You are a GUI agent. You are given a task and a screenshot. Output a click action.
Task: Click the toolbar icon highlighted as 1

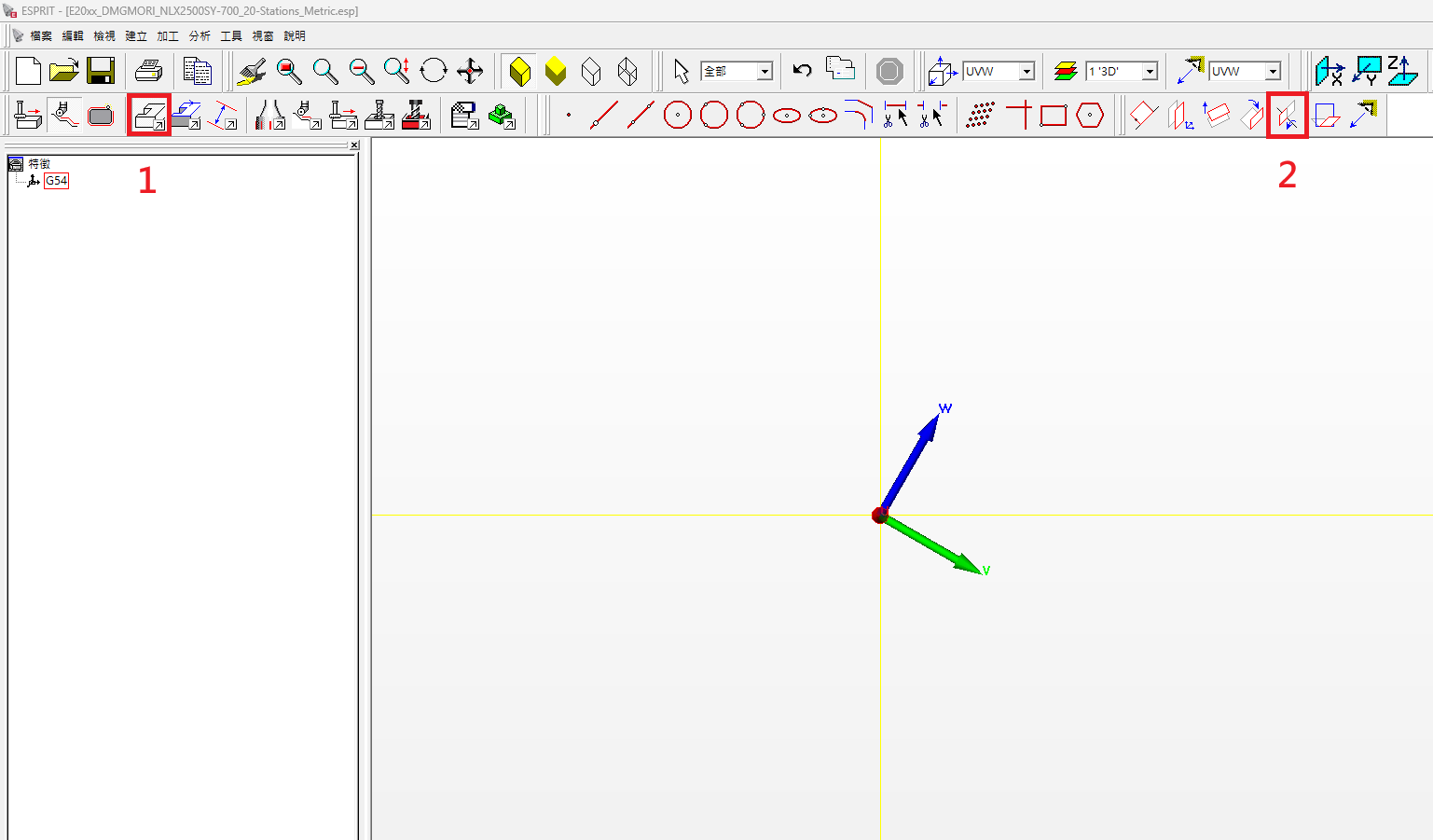point(149,116)
